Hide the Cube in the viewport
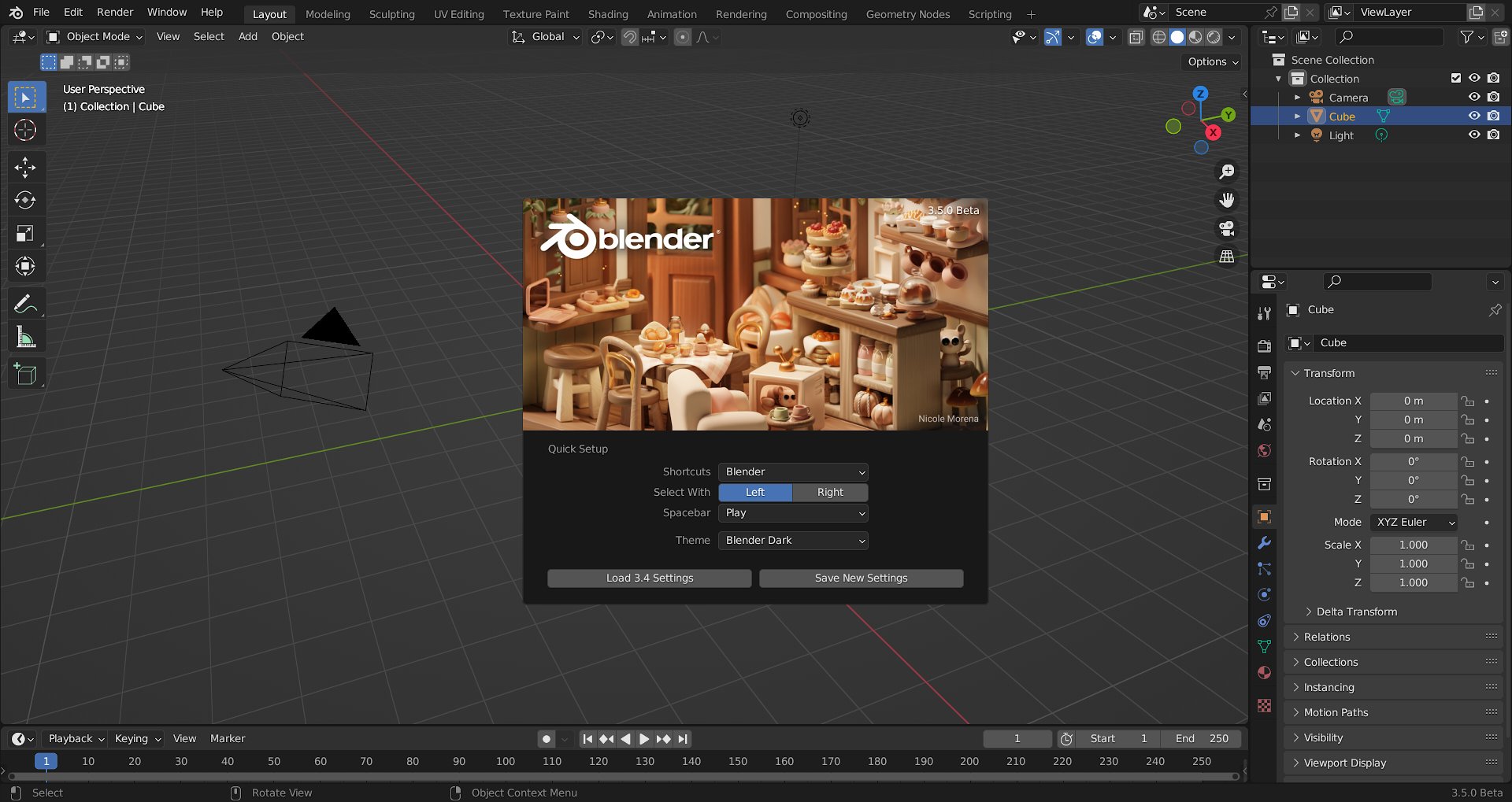1512x802 pixels. (x=1474, y=116)
